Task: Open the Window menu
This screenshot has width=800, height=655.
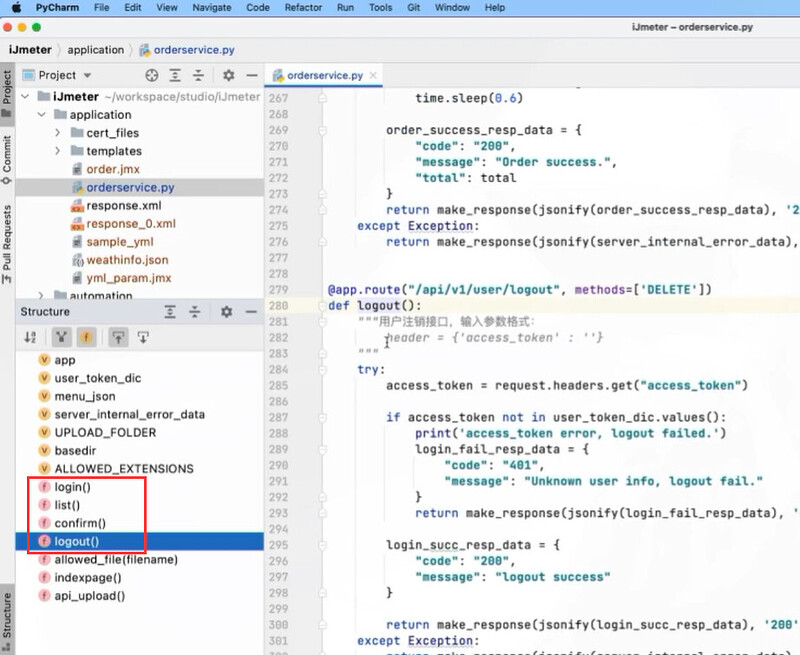Action: [x=452, y=7]
